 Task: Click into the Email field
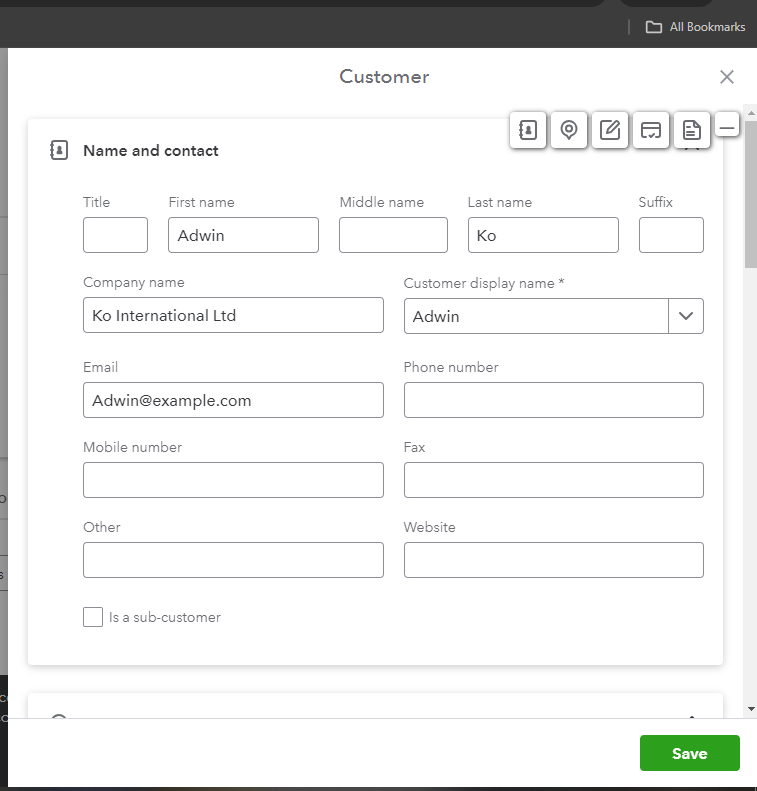[233, 400]
